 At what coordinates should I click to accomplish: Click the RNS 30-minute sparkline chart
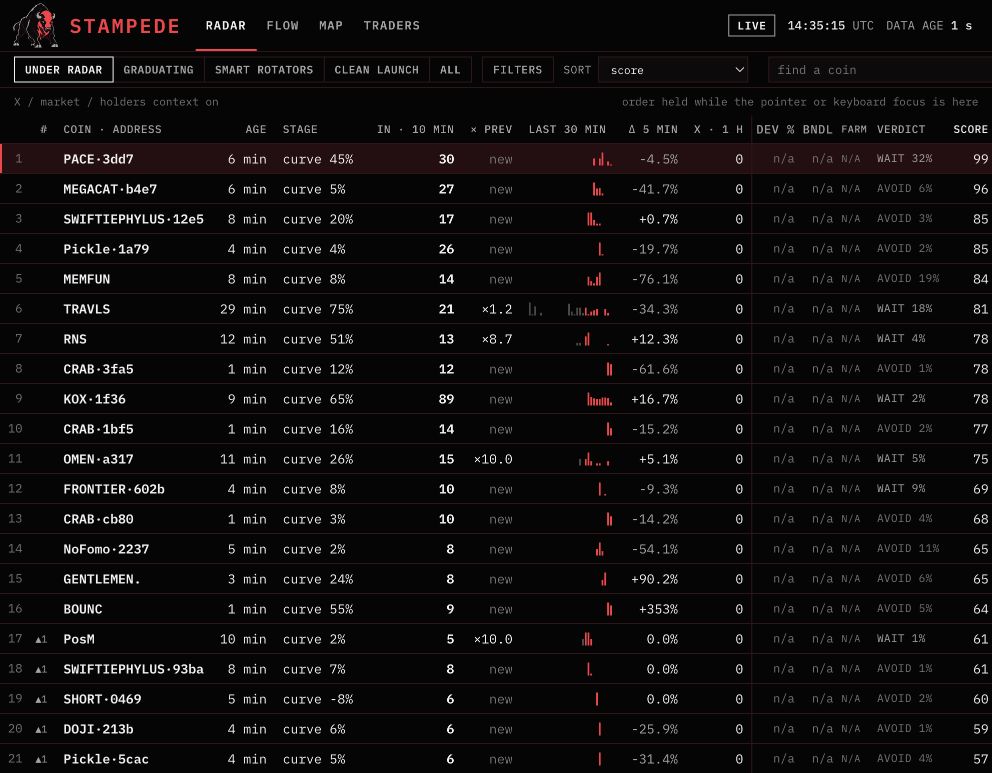593,339
